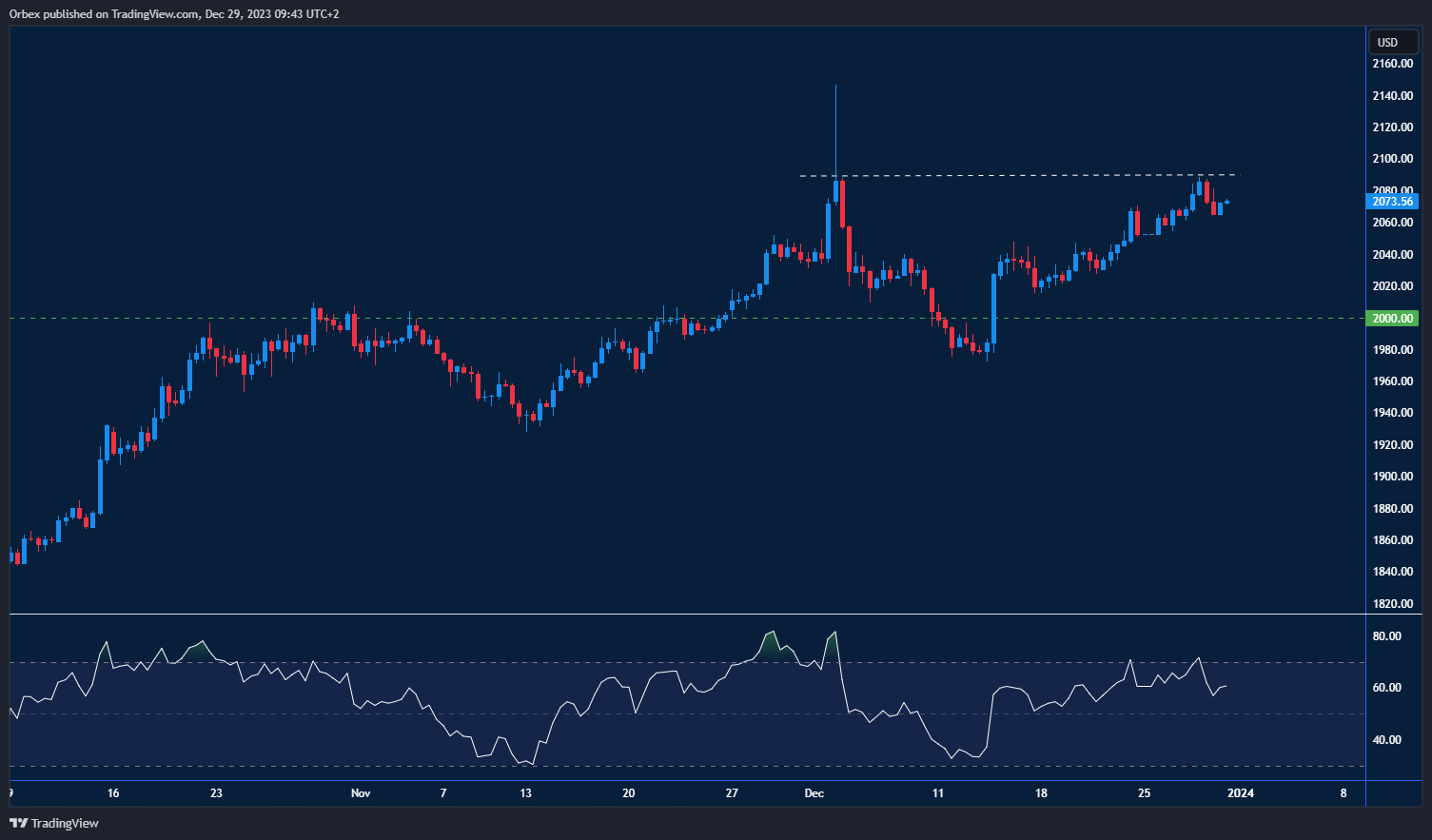Click the USD currency label on price axis
This screenshot has width=1432, height=840.
tap(1391, 41)
